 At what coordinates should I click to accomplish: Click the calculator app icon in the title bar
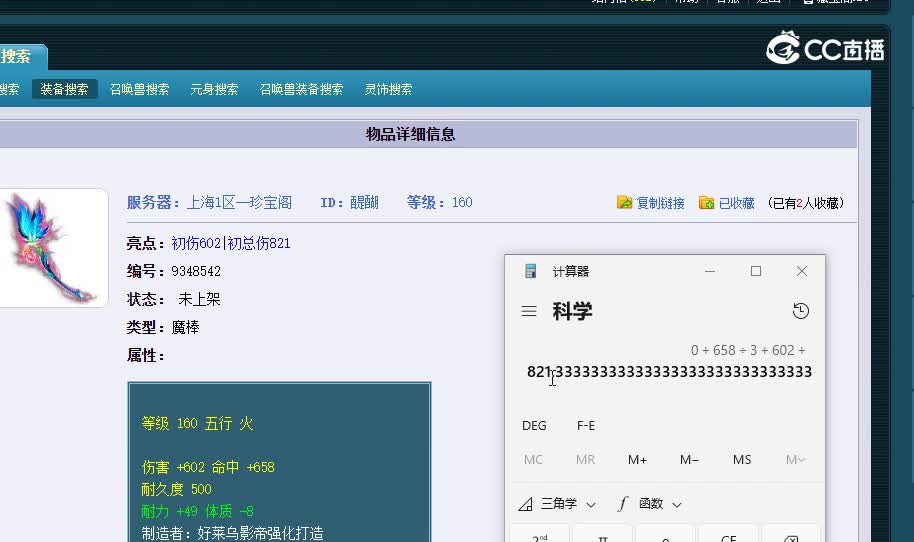point(531,272)
